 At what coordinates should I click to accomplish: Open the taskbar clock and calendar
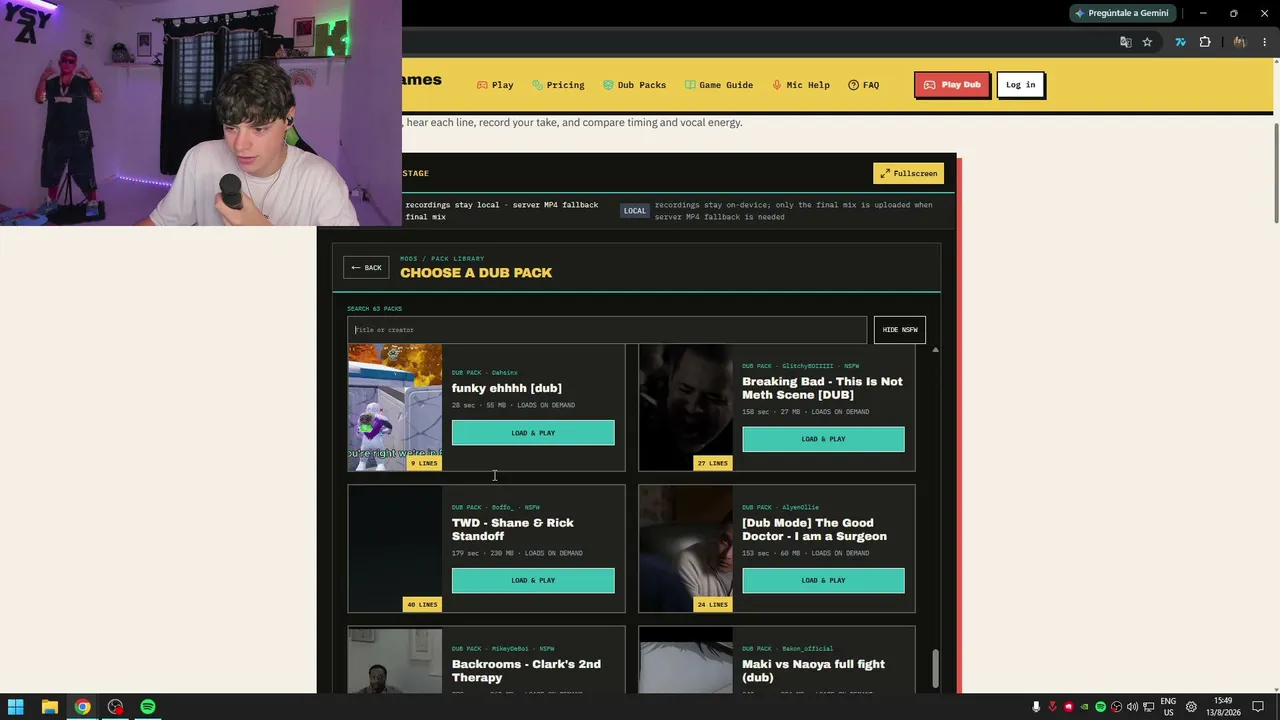click(1223, 707)
